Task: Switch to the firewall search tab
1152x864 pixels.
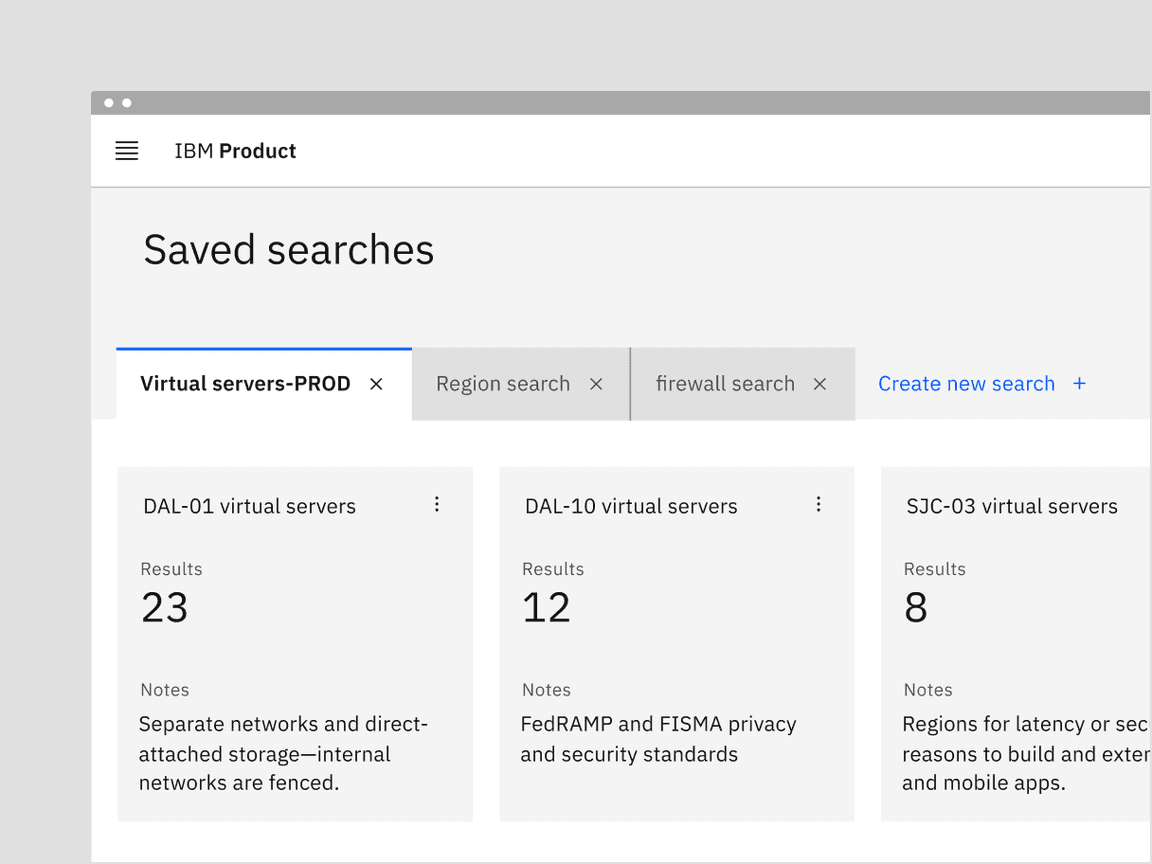Action: point(725,384)
